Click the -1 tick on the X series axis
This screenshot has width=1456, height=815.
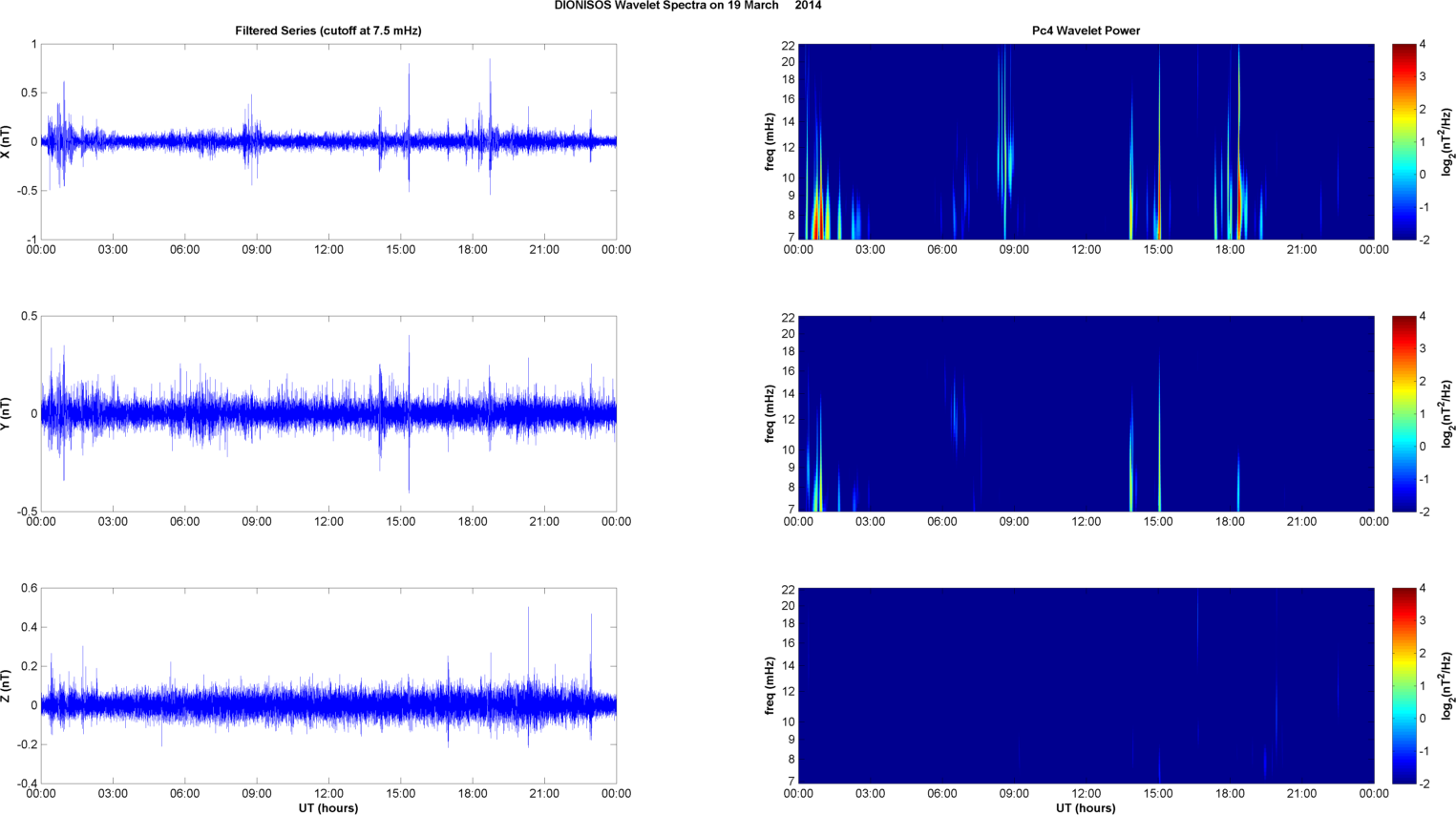click(32, 240)
